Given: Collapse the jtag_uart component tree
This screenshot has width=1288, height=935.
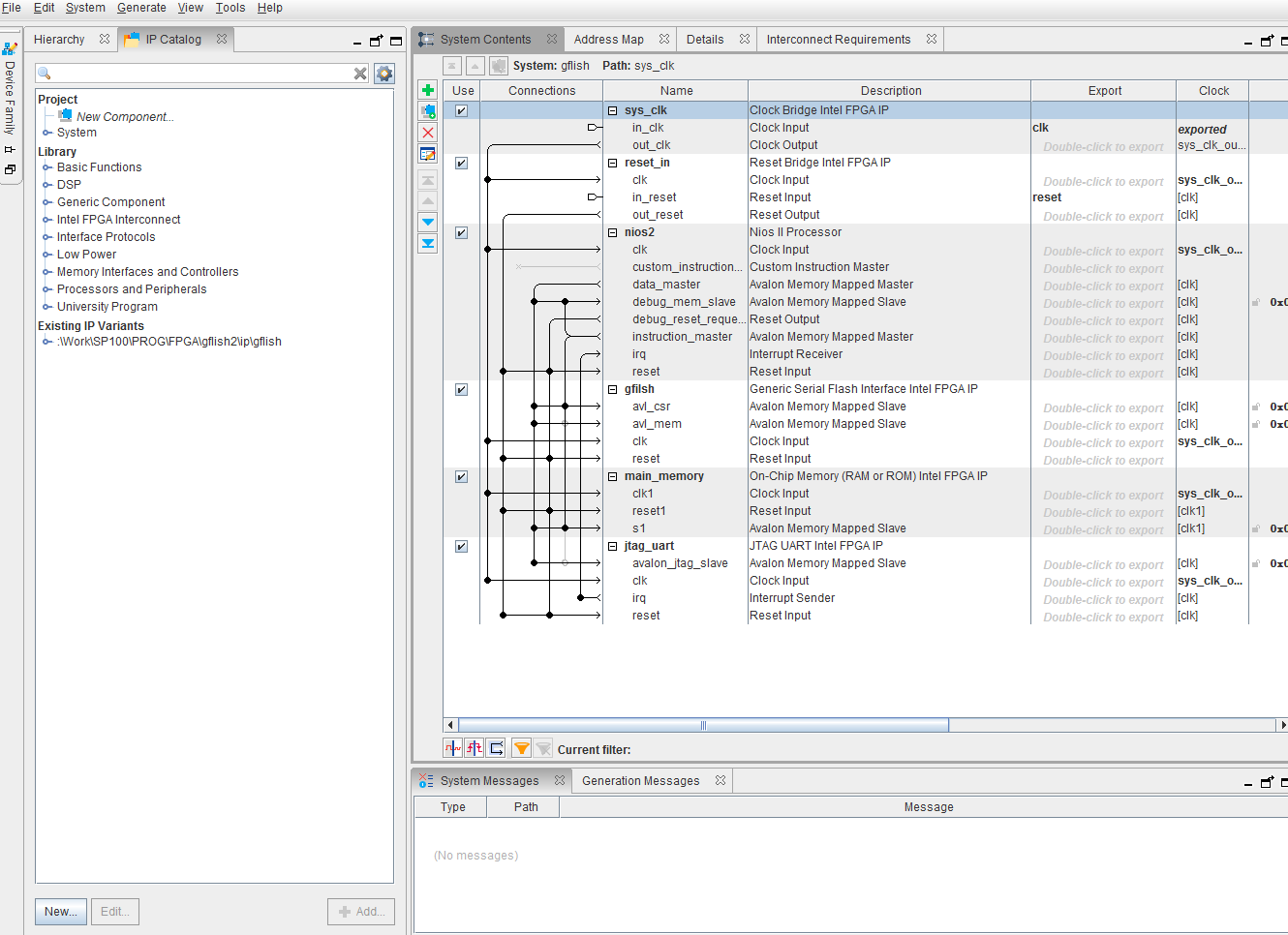Looking at the screenshot, I should (612, 546).
